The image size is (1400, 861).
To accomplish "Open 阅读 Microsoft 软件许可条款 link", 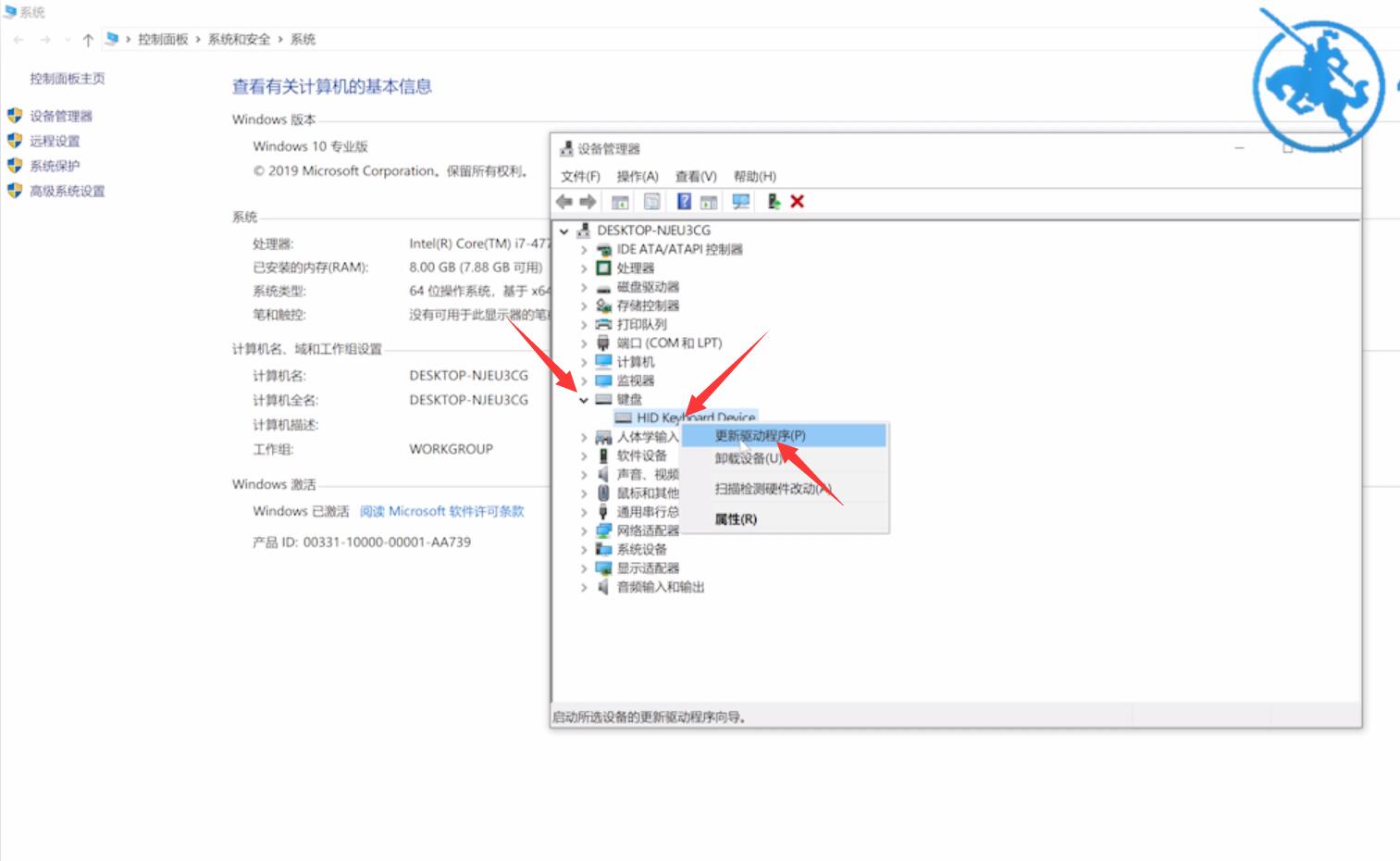I will click(442, 511).
